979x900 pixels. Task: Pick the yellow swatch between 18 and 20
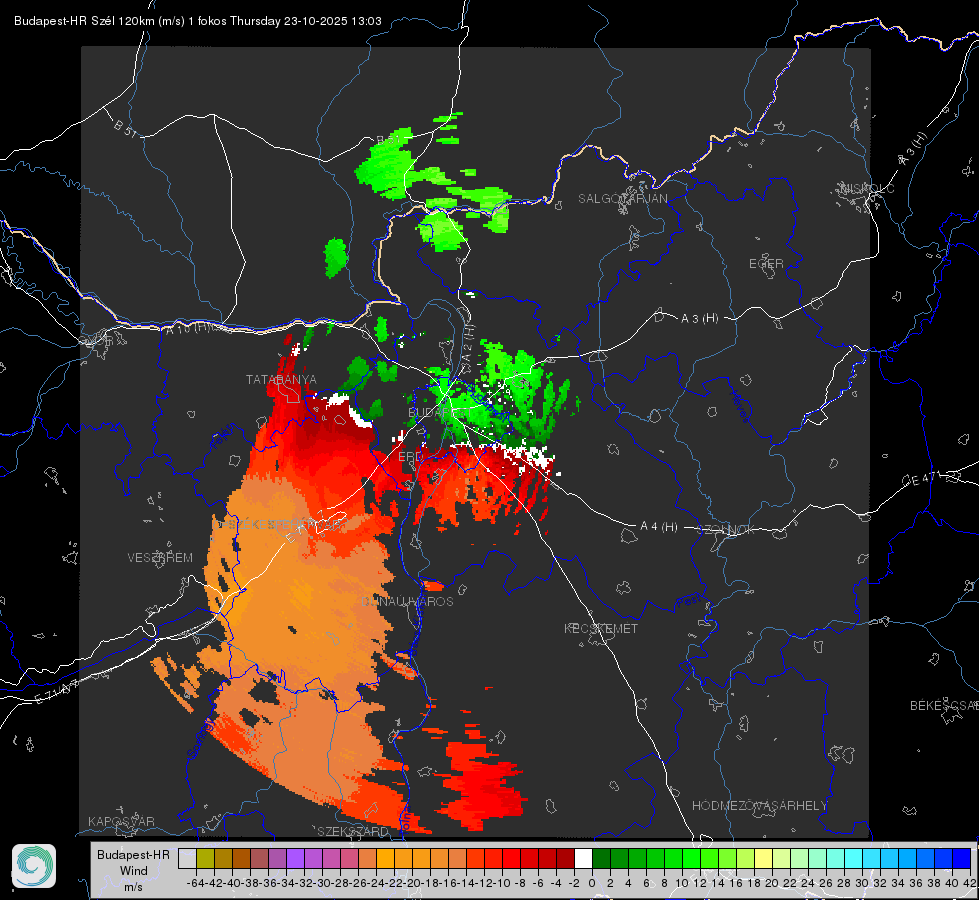tap(763, 859)
